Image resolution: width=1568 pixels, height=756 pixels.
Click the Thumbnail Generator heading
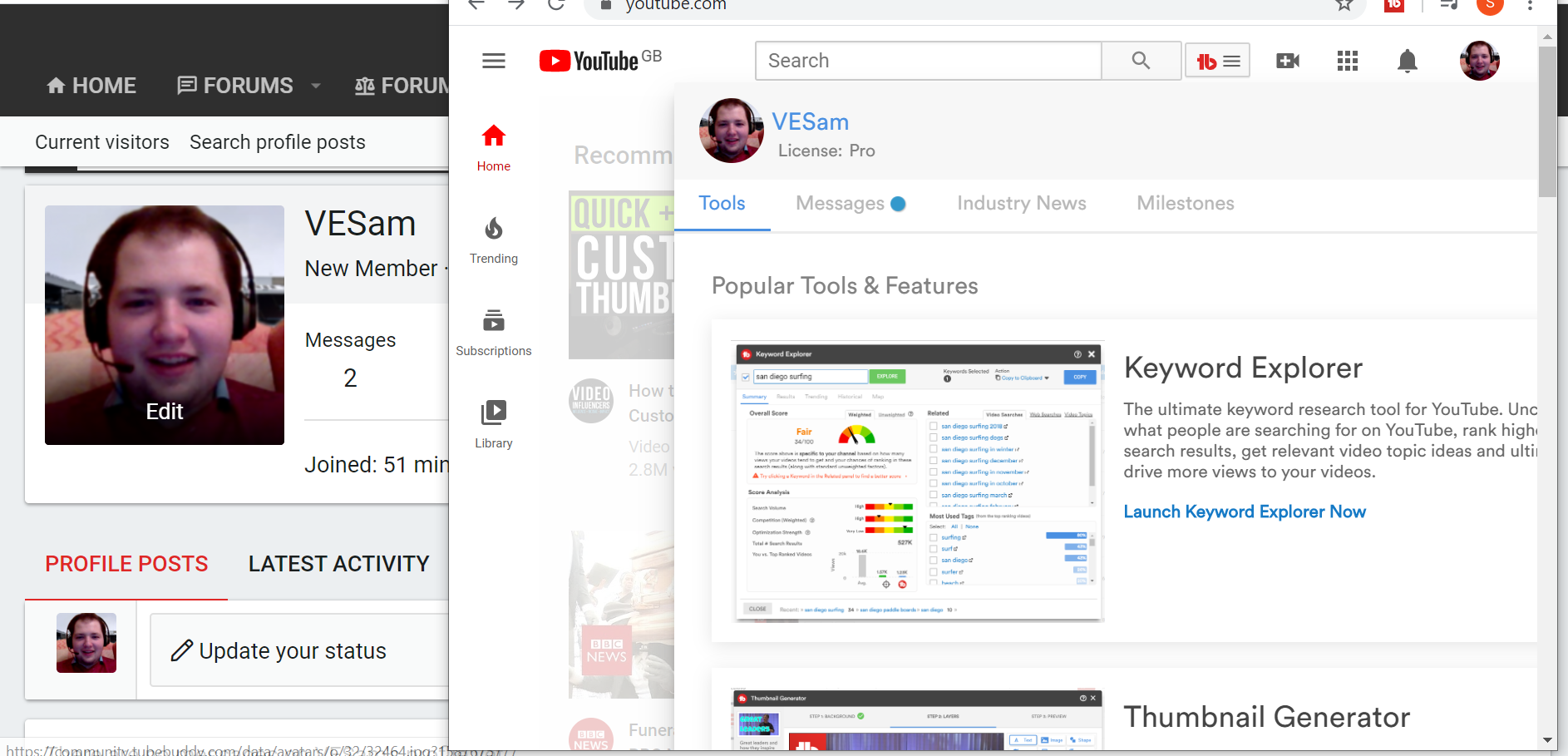click(x=1266, y=717)
